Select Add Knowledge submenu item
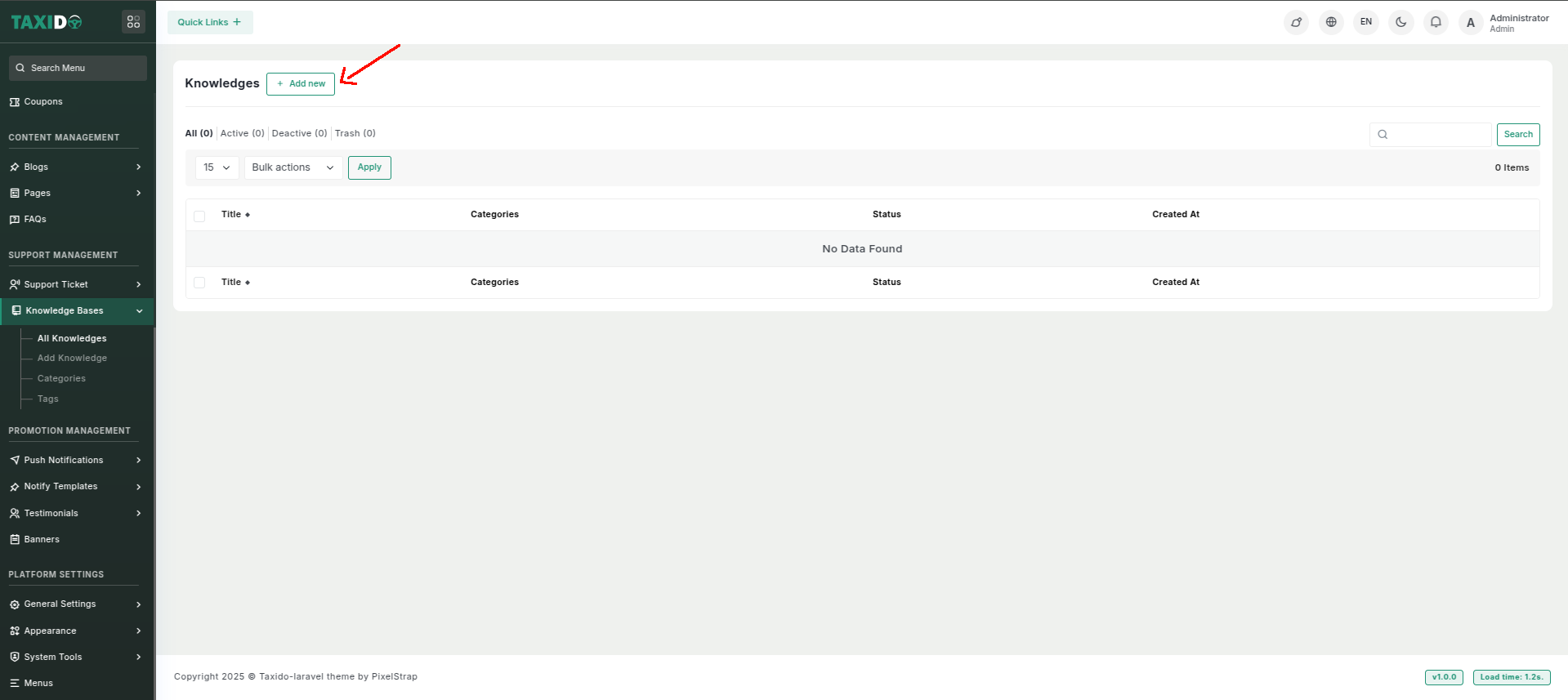 (72, 359)
